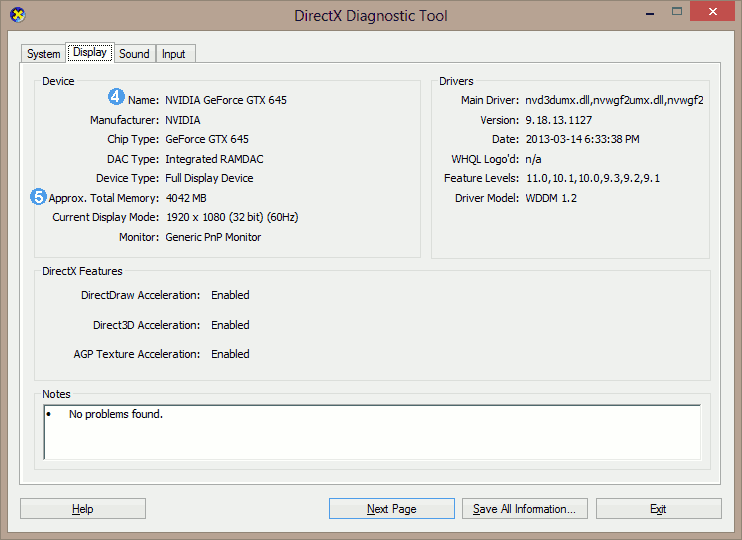Click the Help button
The width and height of the screenshot is (742, 540).
pos(83,509)
